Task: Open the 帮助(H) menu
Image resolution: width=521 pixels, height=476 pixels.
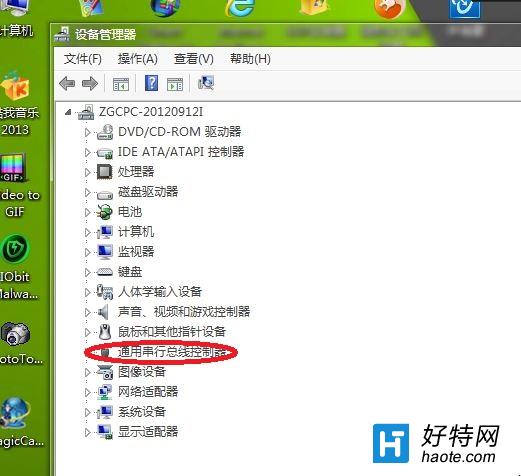Action: tap(250, 59)
